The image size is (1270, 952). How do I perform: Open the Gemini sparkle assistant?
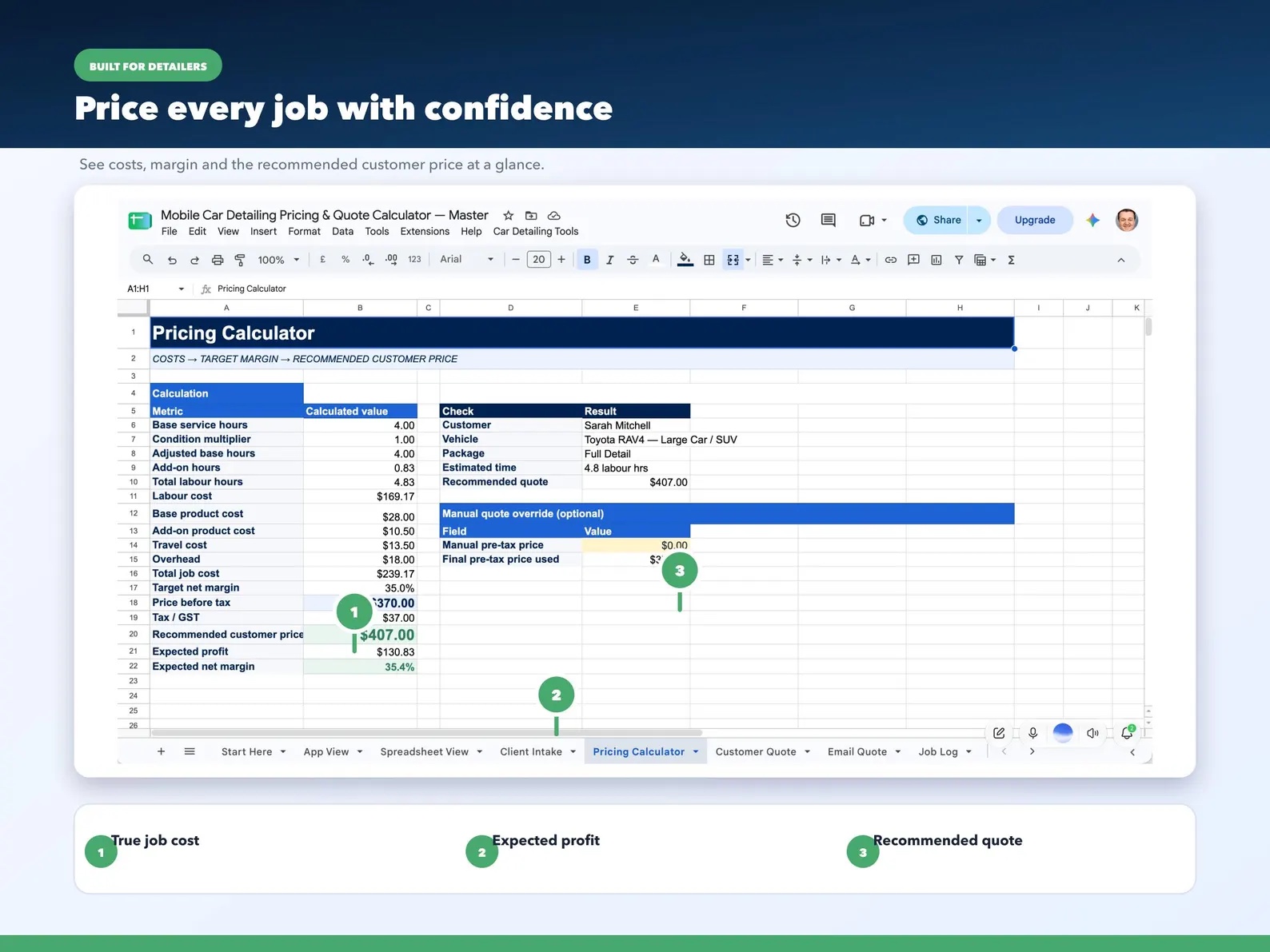[x=1093, y=220]
